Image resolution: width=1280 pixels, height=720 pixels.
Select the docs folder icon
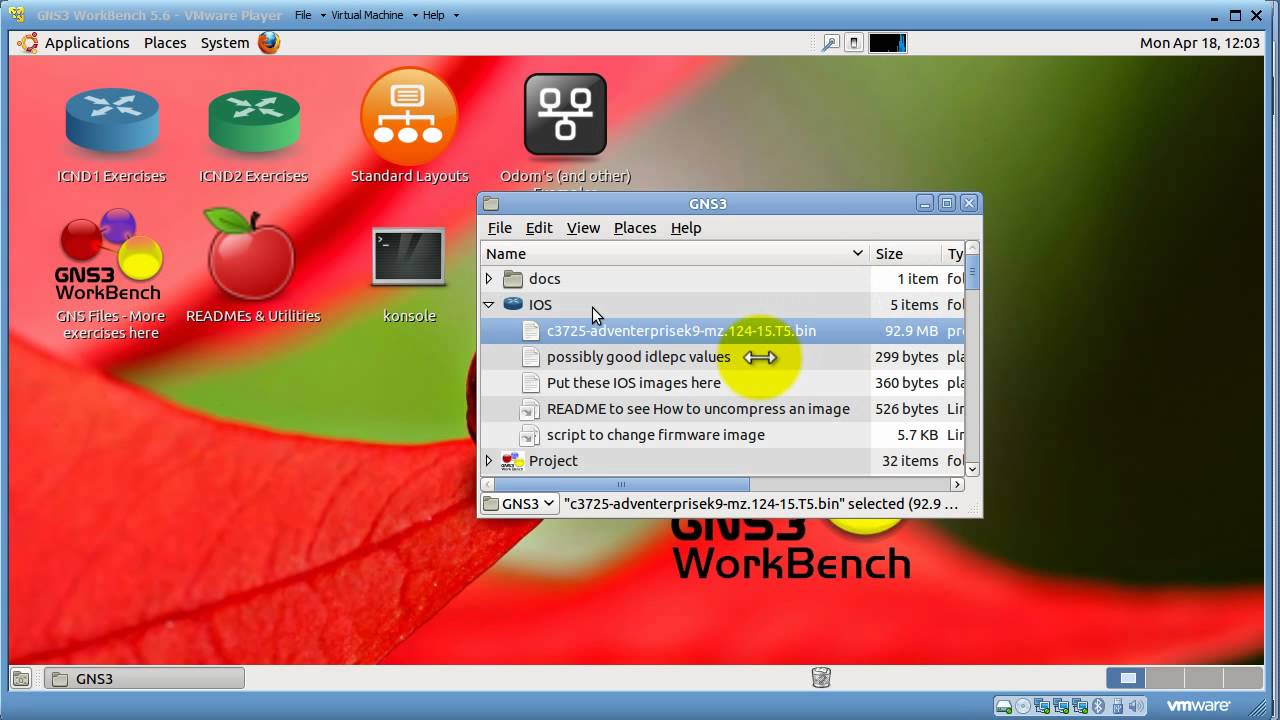513,279
